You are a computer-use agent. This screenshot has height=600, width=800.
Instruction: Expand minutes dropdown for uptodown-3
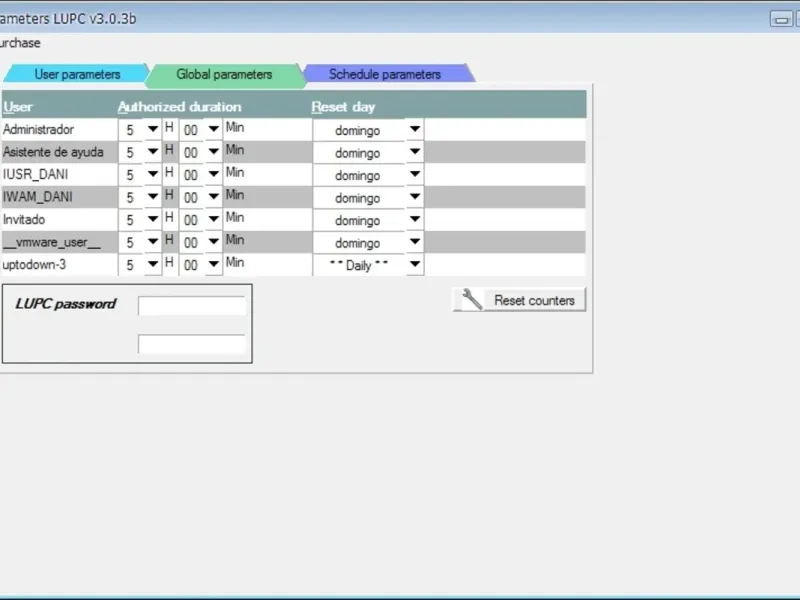pyautogui.click(x=213, y=264)
